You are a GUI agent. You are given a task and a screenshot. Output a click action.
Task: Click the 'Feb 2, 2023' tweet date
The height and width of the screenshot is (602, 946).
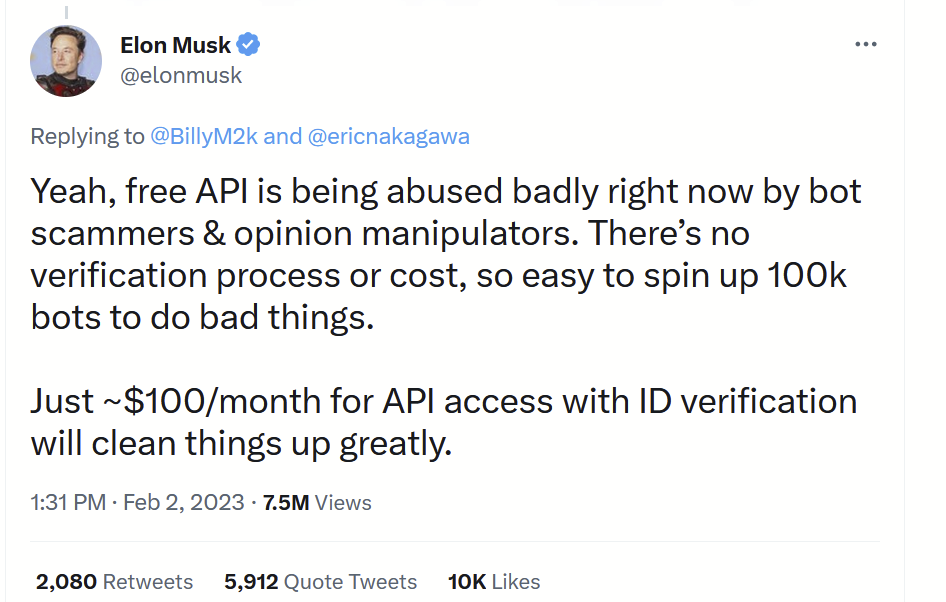click(183, 502)
